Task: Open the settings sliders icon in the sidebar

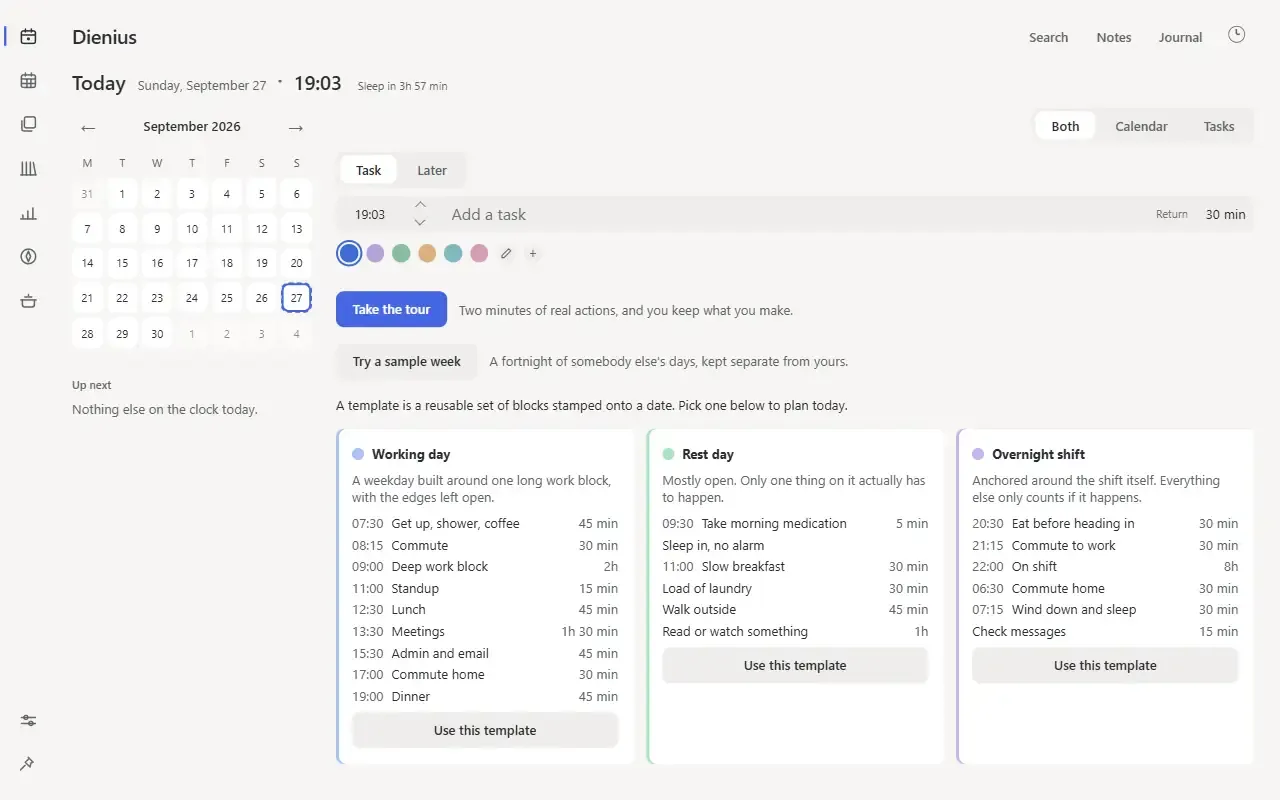Action: click(28, 720)
